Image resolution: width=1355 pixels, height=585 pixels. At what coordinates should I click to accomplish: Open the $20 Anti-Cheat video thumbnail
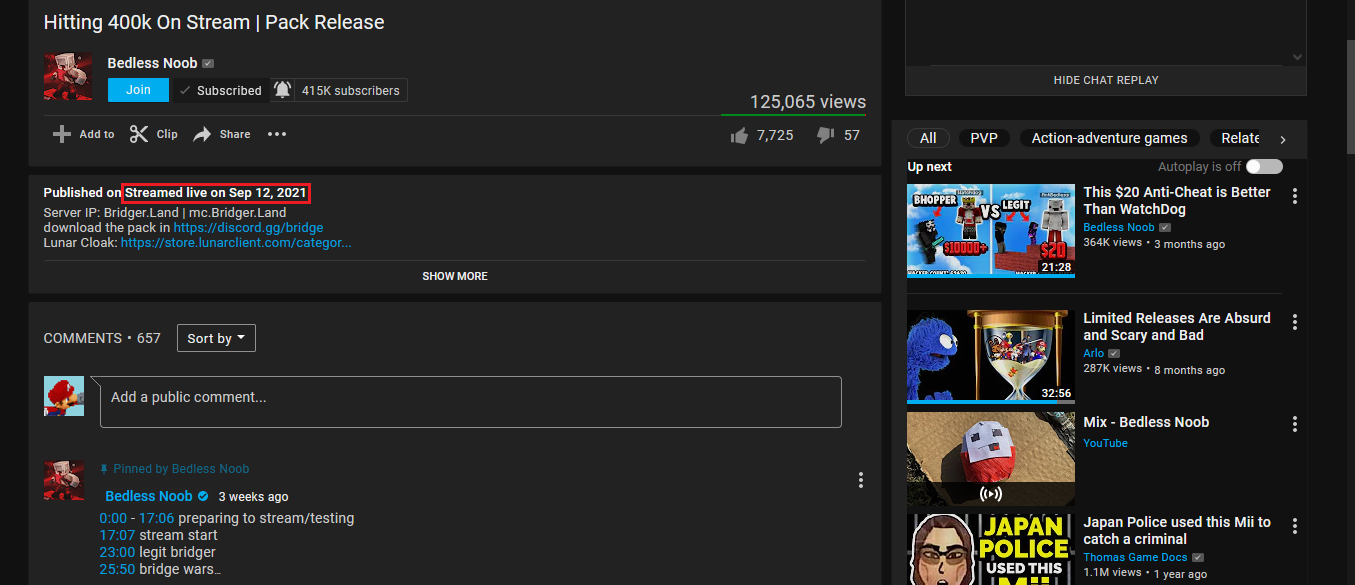(990, 230)
